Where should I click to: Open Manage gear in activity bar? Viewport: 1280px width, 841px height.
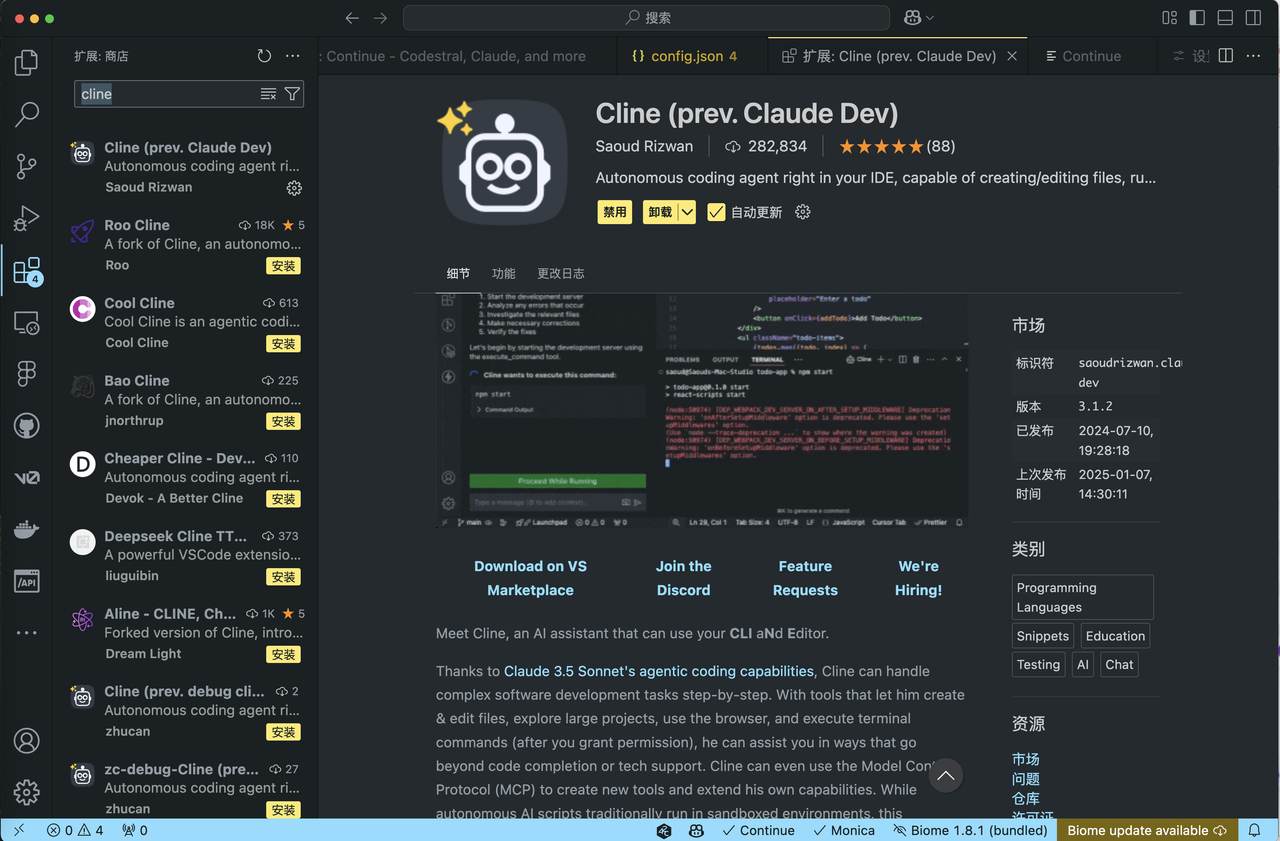[27, 793]
